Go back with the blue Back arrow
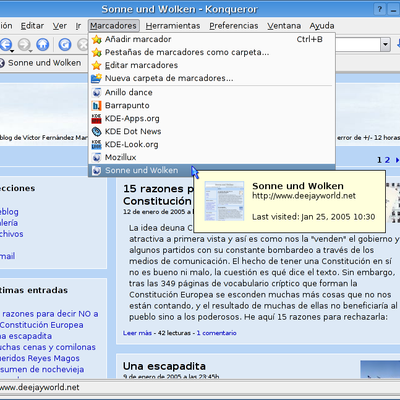 click(6, 44)
